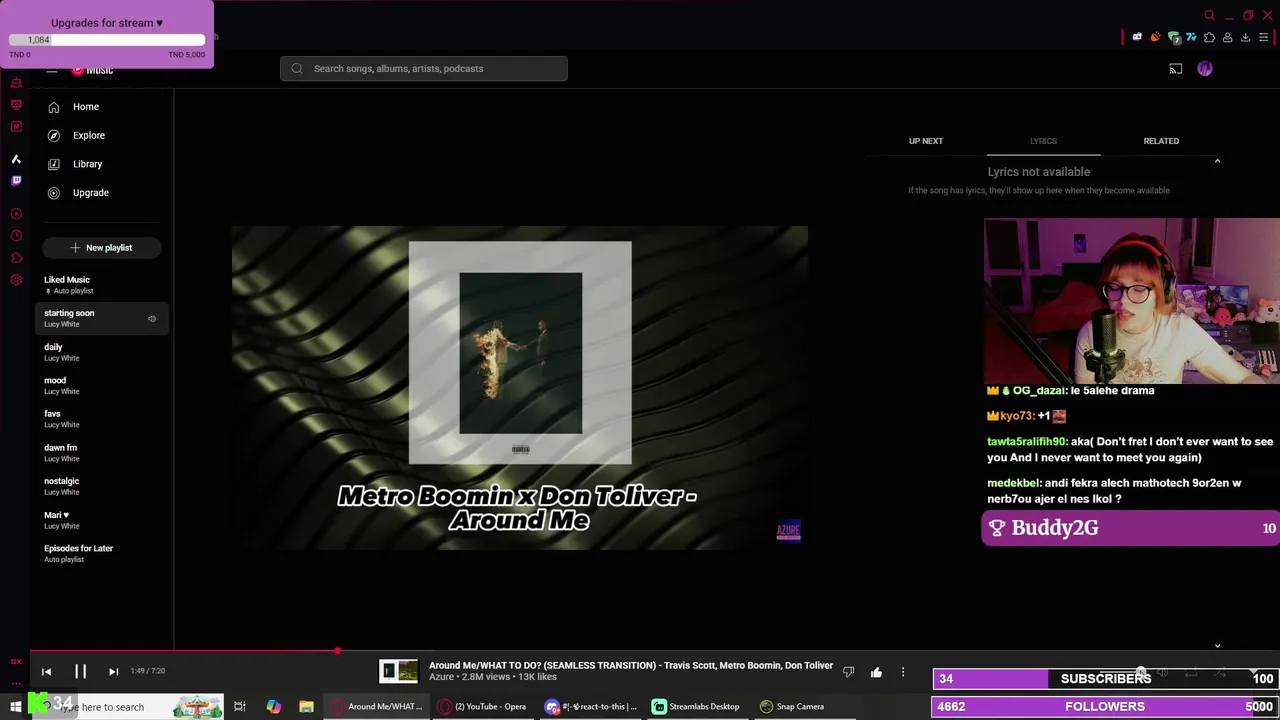Viewport: 1280px width, 720px height.
Task: Dislike the current song
Action: pos(848,672)
